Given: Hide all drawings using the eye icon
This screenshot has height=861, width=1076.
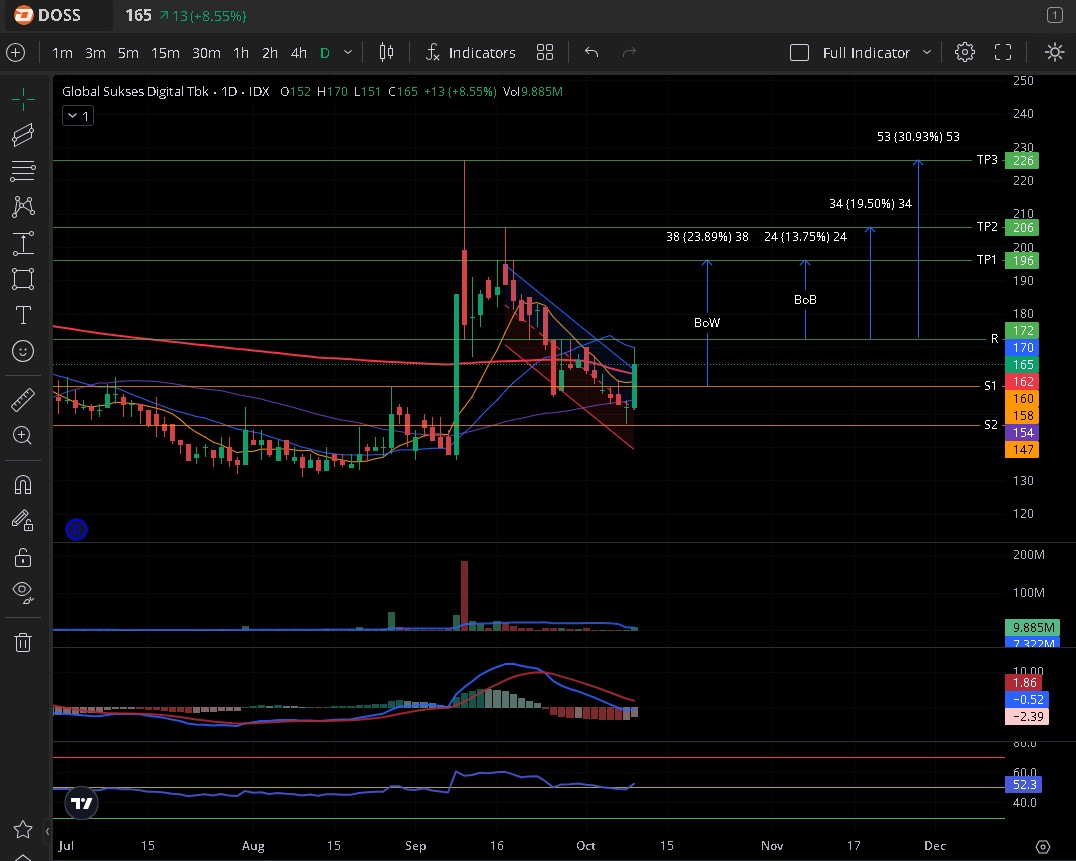Looking at the screenshot, I should (x=22, y=592).
